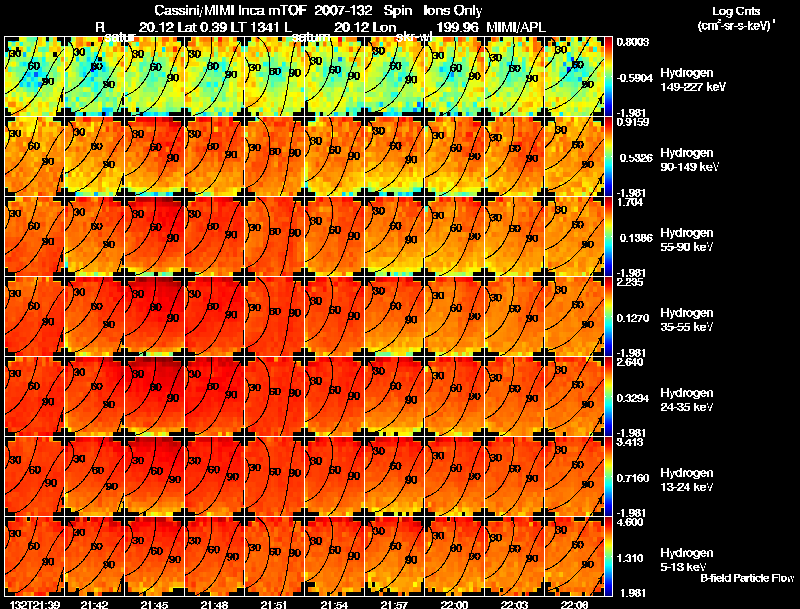The height and width of the screenshot is (609, 800).
Task: Click the 21:42 time axis label
Action: tap(94, 604)
